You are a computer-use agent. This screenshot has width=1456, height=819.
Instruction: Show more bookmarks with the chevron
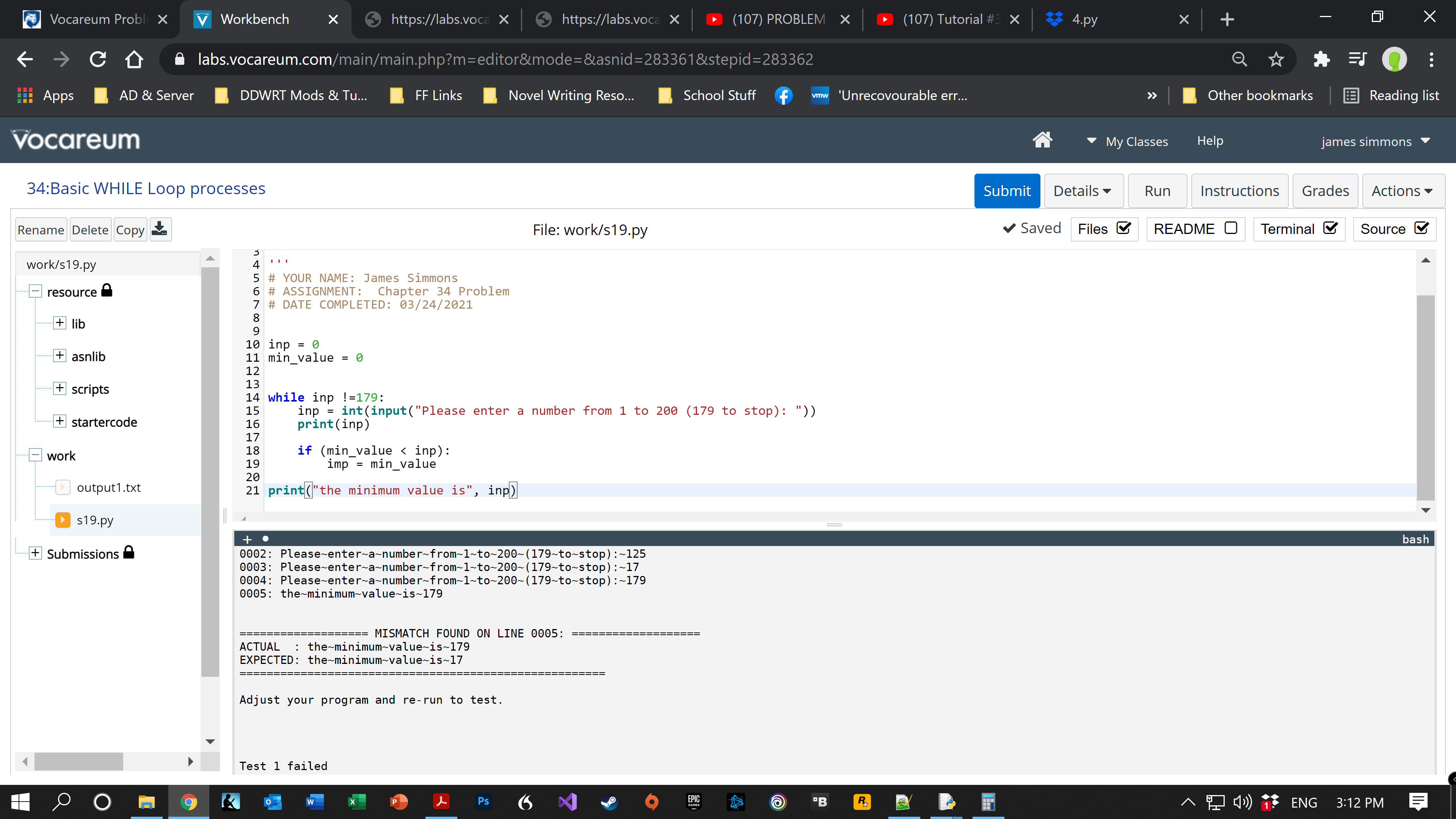1152,96
